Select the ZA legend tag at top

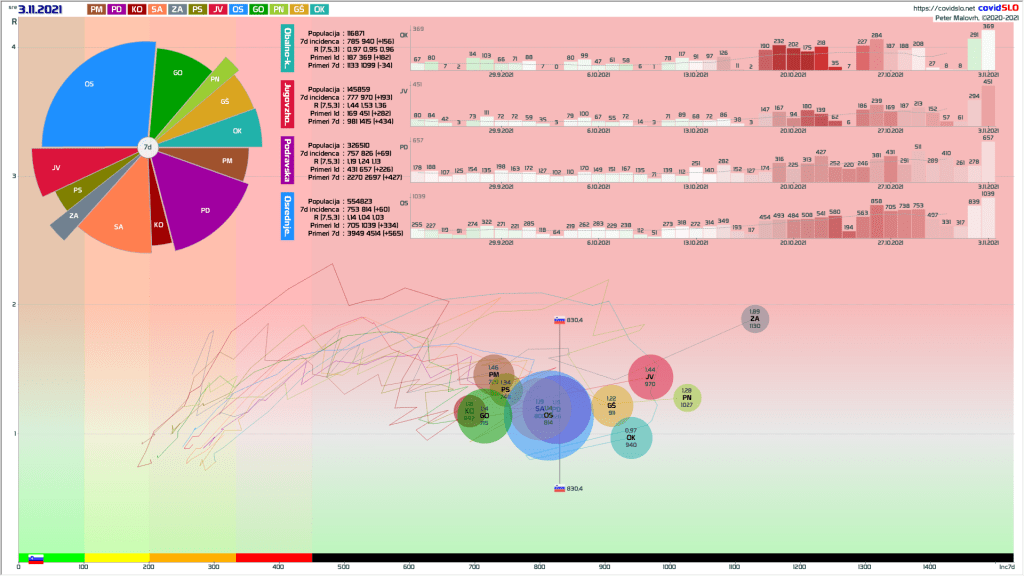point(177,9)
